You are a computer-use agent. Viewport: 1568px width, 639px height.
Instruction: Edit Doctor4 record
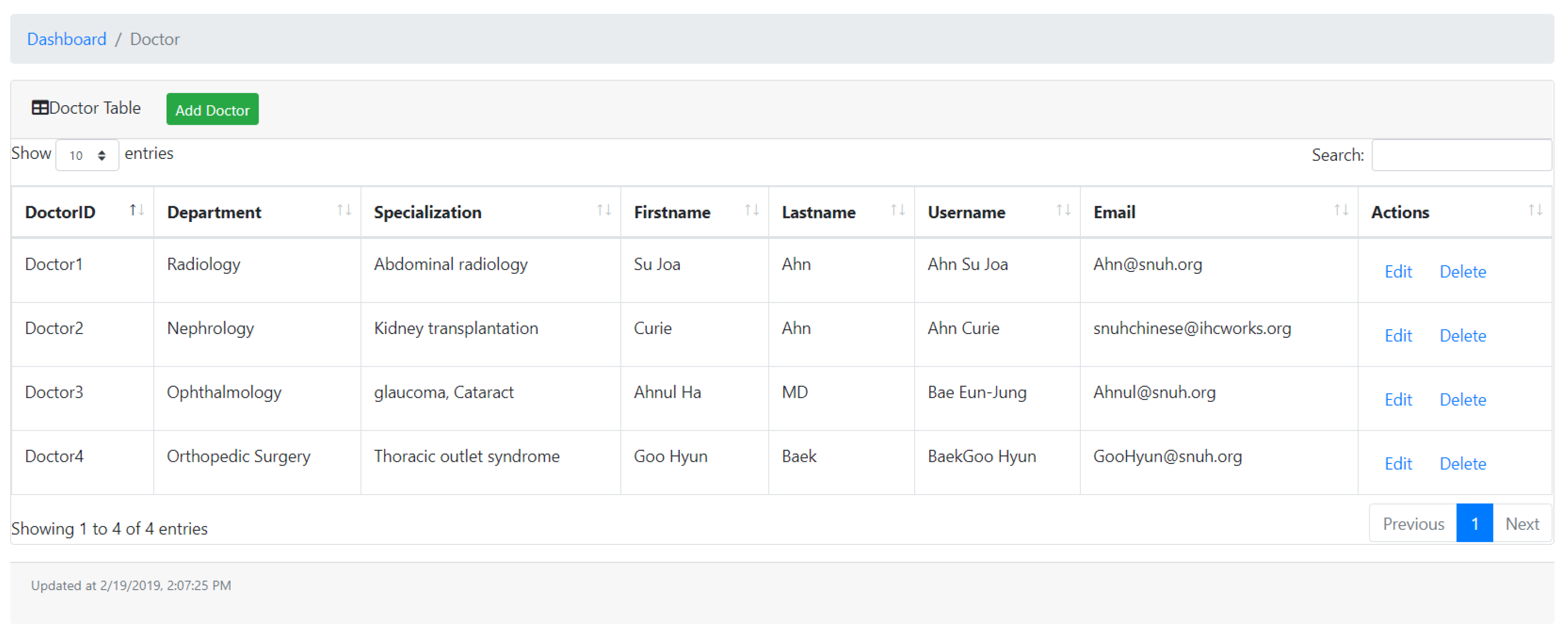[x=1398, y=464]
